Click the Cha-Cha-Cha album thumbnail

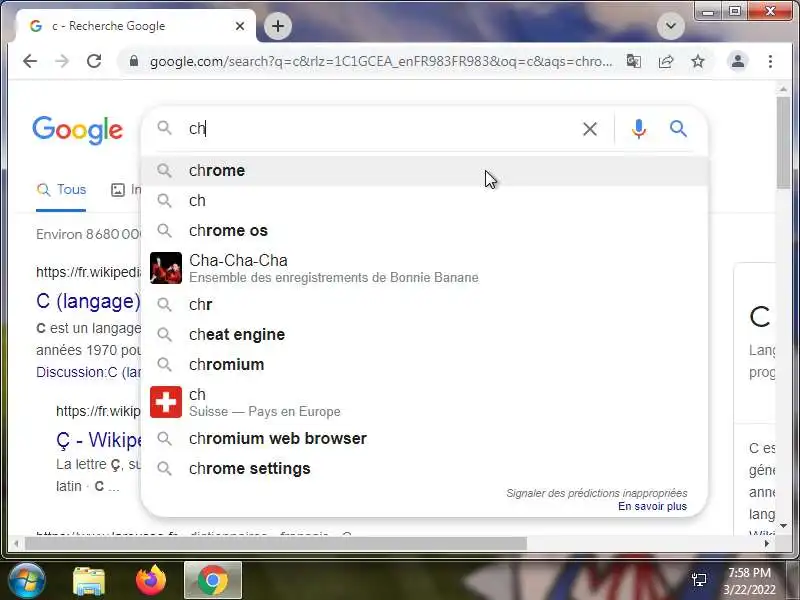(x=166, y=268)
